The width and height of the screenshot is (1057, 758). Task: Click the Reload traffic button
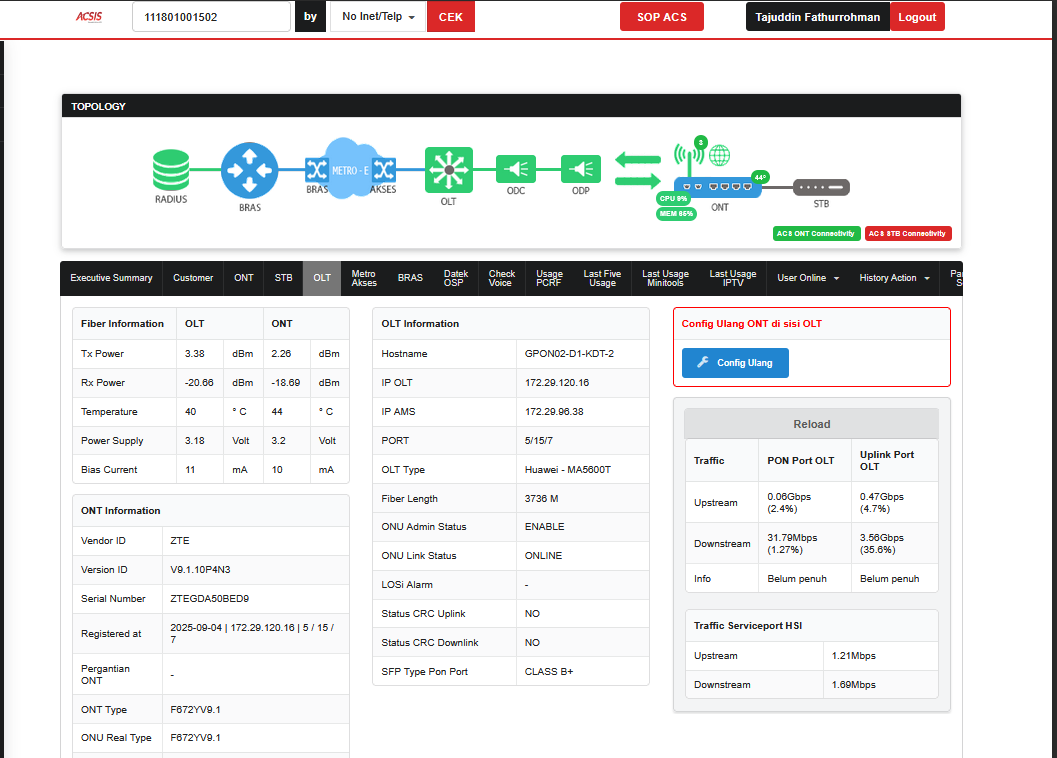pos(811,424)
